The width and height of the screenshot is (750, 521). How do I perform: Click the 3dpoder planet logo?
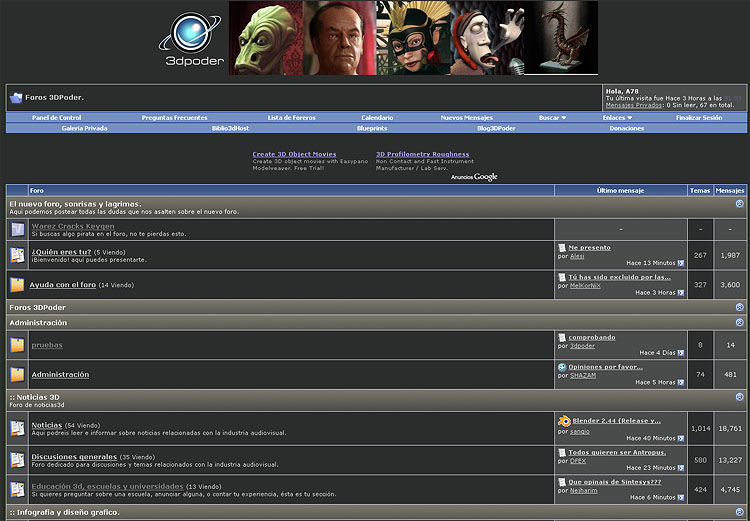pos(191,39)
